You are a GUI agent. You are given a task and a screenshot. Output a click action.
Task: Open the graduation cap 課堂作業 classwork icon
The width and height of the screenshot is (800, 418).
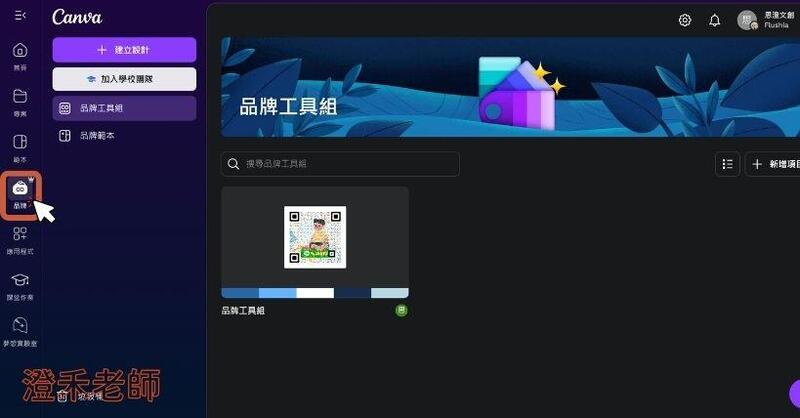[20, 286]
